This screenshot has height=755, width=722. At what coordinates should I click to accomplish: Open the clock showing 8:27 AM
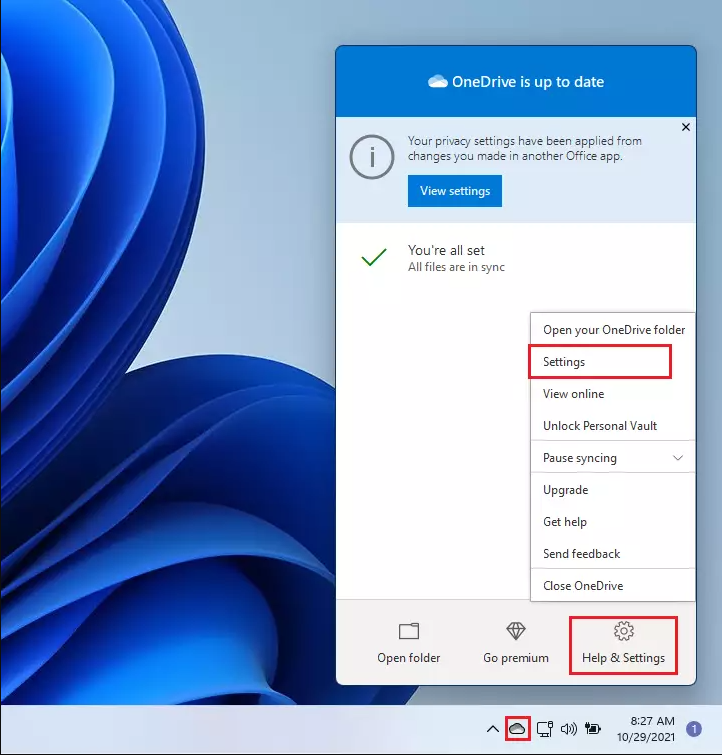[646, 729]
